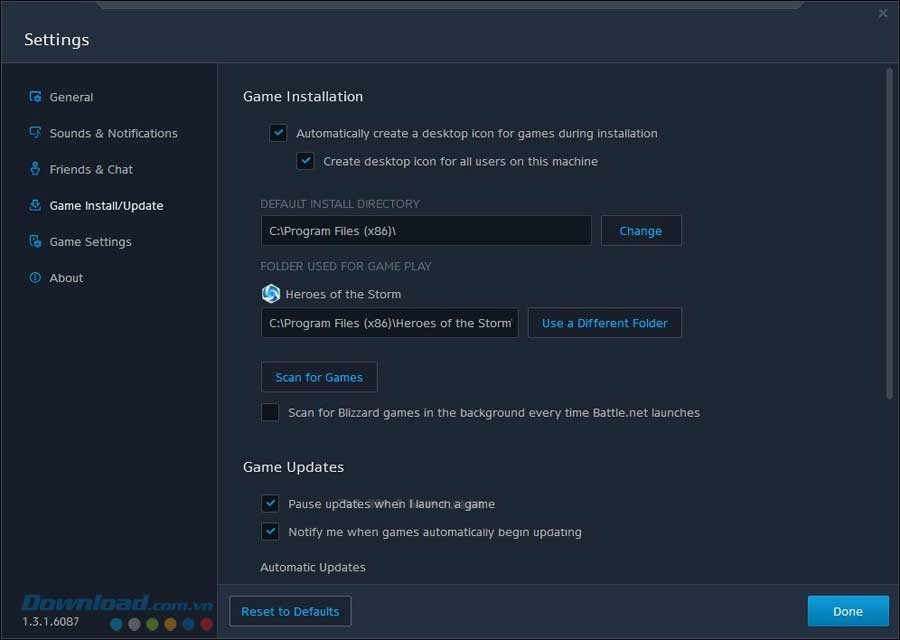The image size is (900, 640).
Task: Click the Game Settings controller icon
Action: (36, 241)
